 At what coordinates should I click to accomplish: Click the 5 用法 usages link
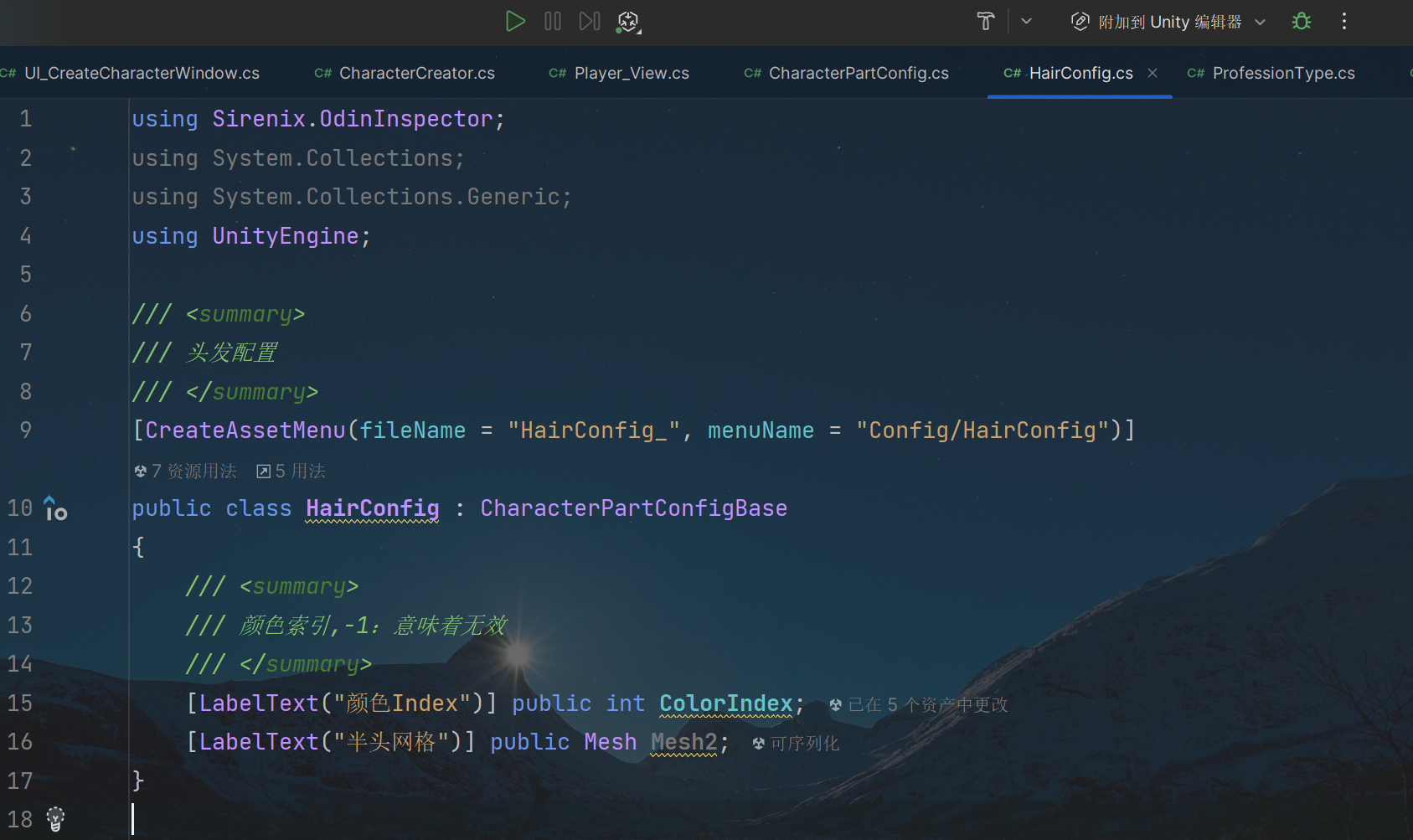click(x=291, y=472)
